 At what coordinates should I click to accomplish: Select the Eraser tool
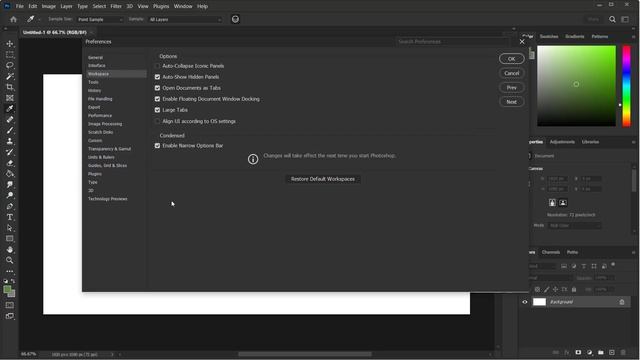pos(10,163)
